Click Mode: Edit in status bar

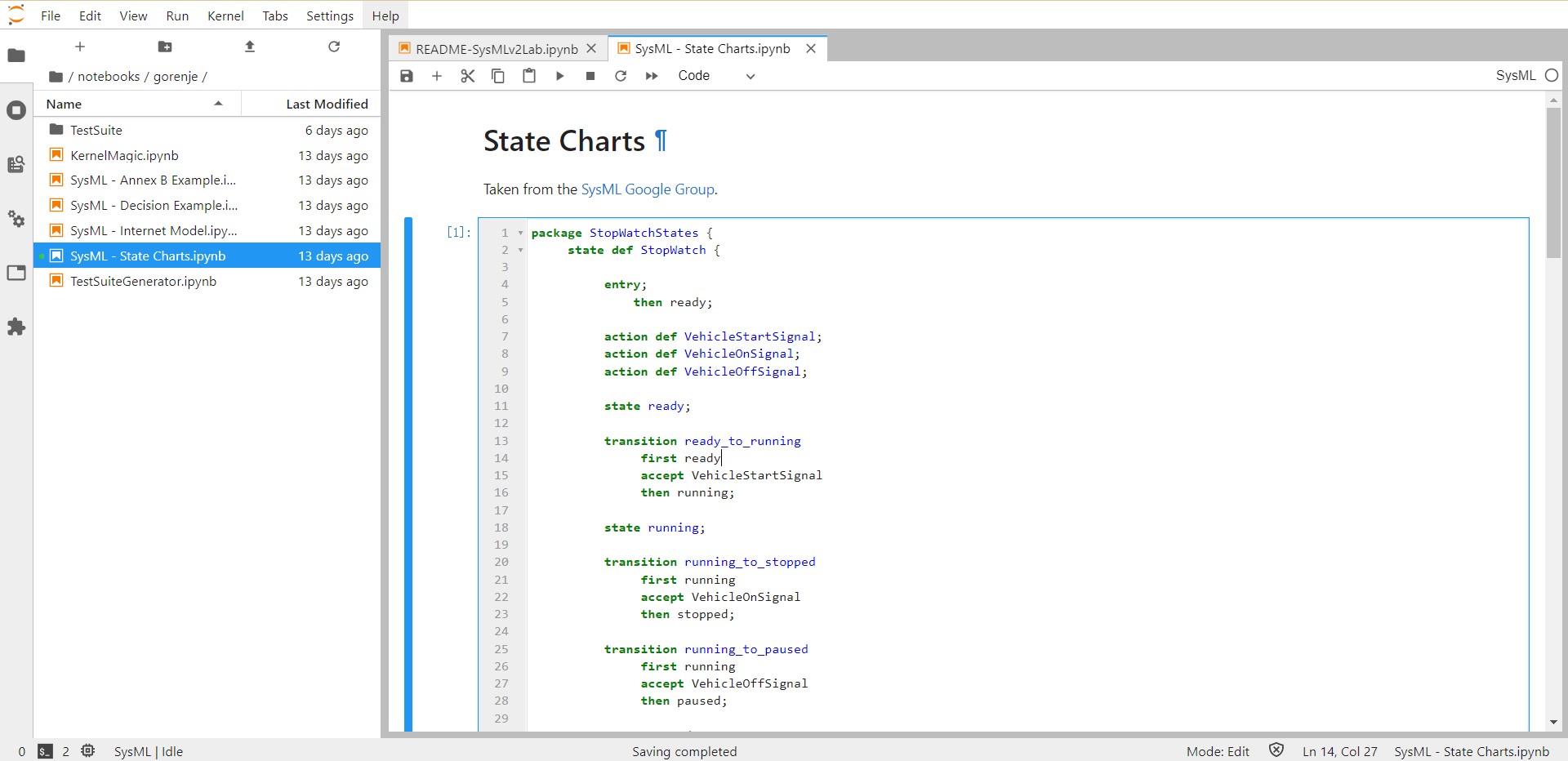click(1218, 751)
